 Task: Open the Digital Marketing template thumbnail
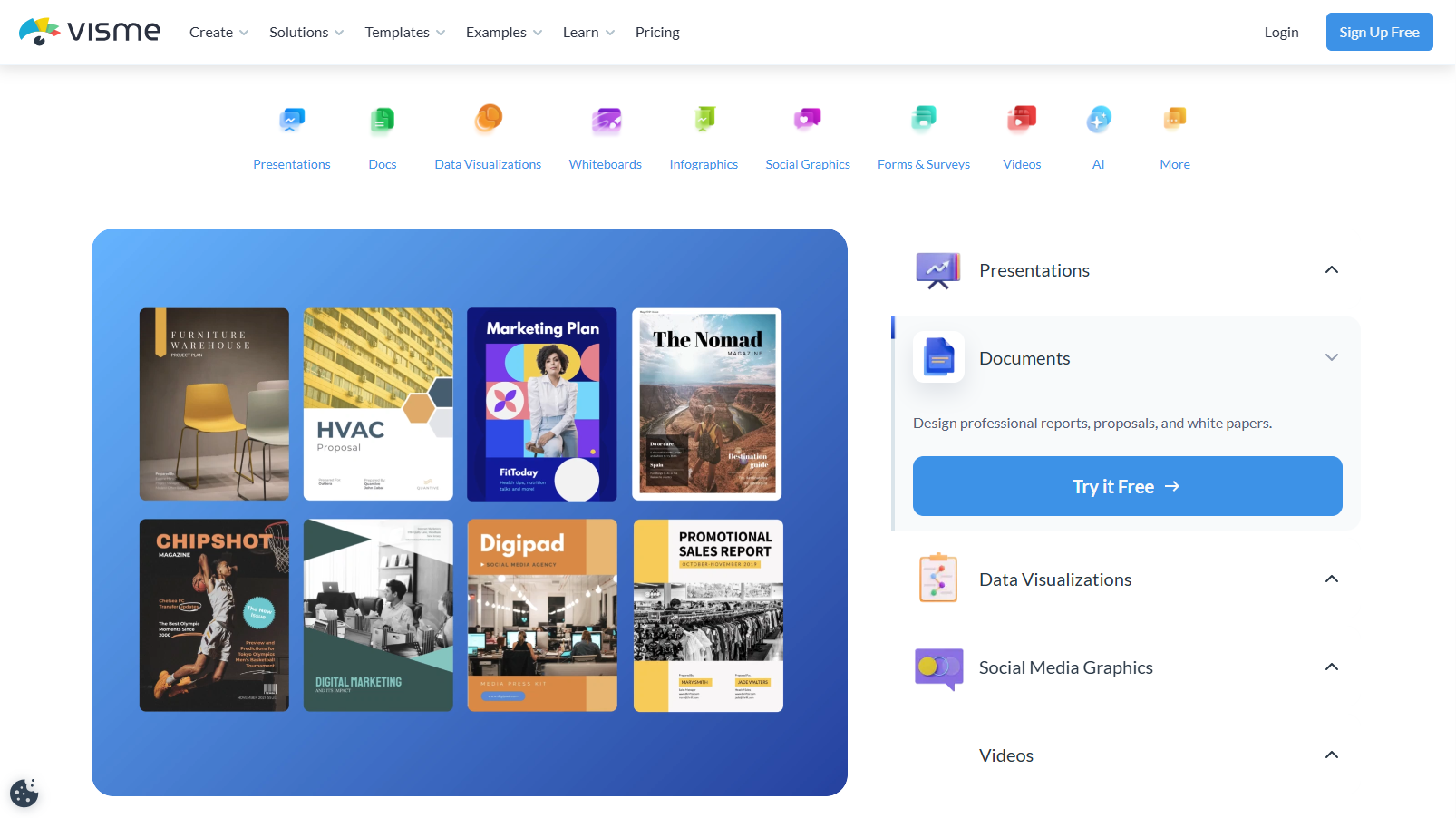point(378,615)
